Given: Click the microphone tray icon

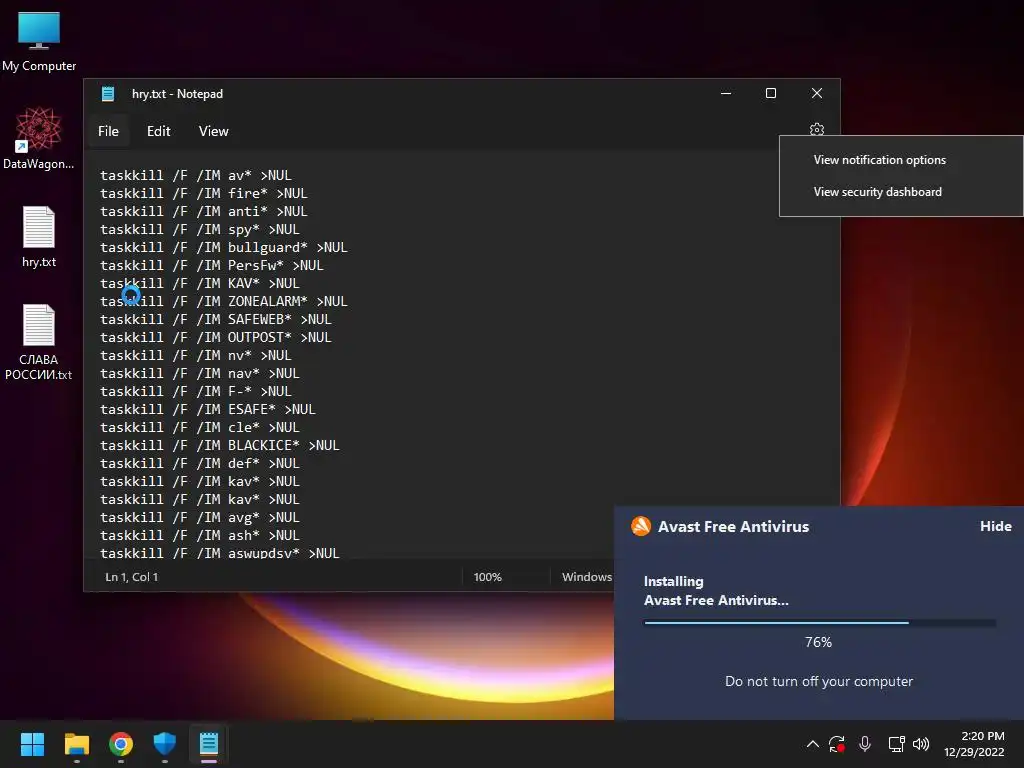Looking at the screenshot, I should pyautogui.click(x=865, y=744).
